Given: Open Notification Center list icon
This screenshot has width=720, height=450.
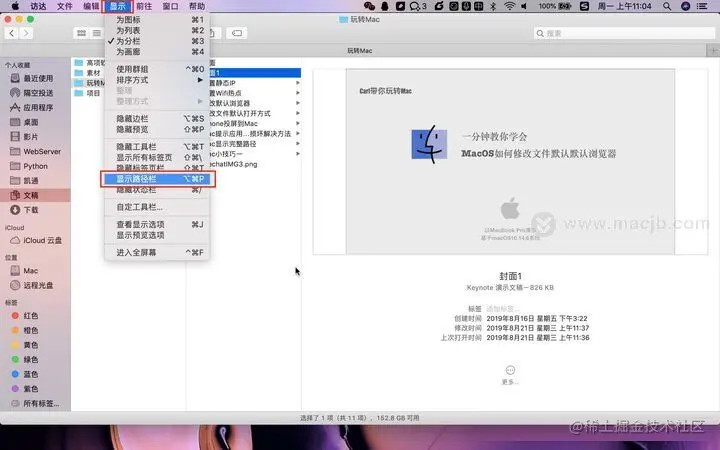Looking at the screenshot, I should point(702,6).
